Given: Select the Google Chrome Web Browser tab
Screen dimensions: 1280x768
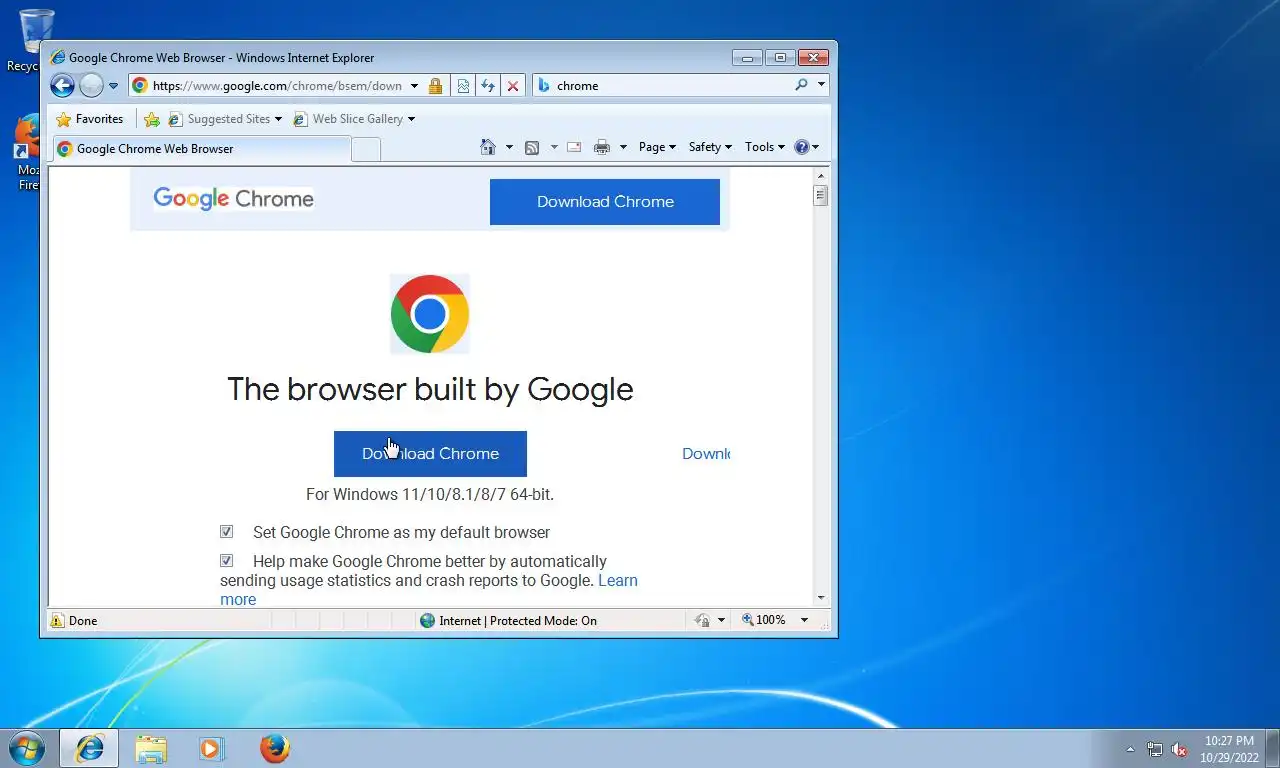Looking at the screenshot, I should pyautogui.click(x=201, y=149).
